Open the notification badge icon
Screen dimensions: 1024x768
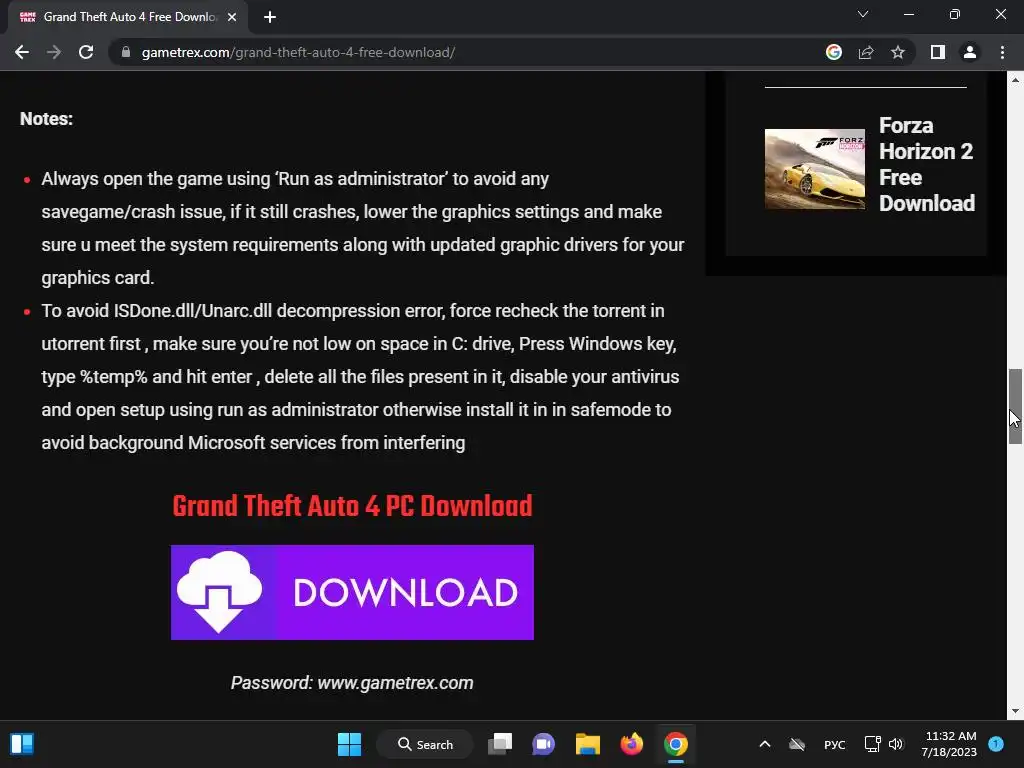tap(996, 744)
